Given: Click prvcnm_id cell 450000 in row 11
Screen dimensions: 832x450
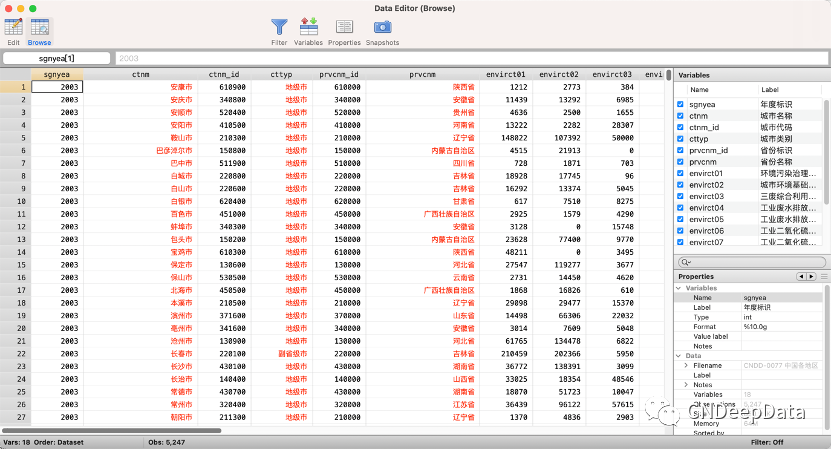Looking at the screenshot, I should coord(339,214).
